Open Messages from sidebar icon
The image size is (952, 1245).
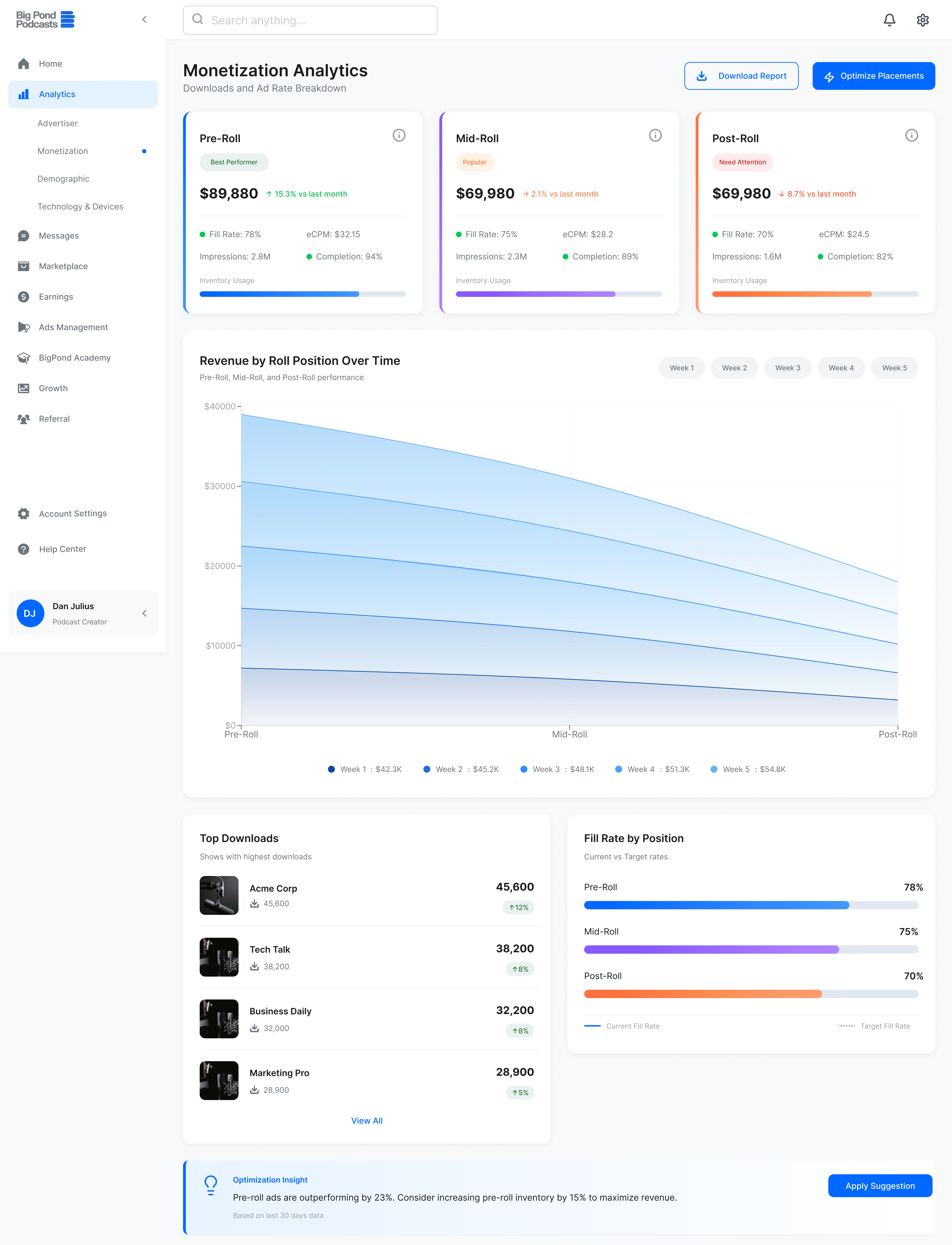(23, 236)
